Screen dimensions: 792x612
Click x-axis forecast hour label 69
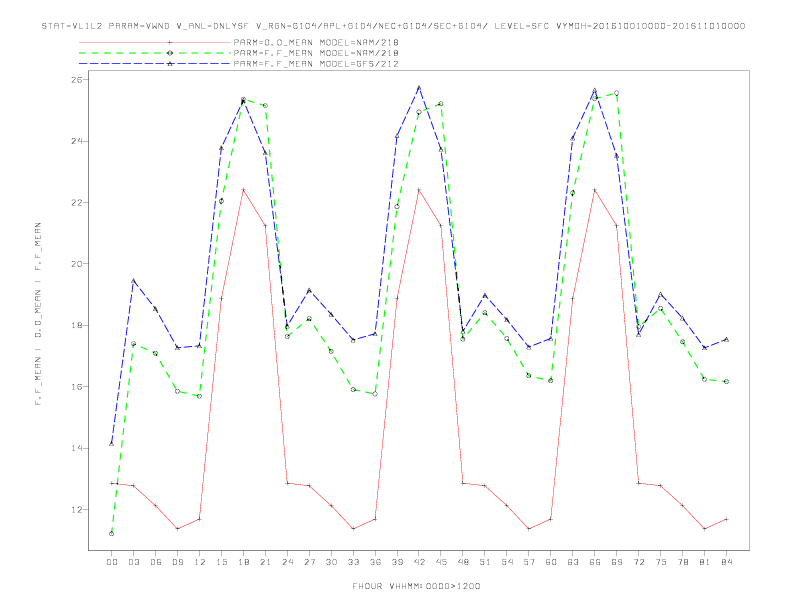click(x=617, y=562)
